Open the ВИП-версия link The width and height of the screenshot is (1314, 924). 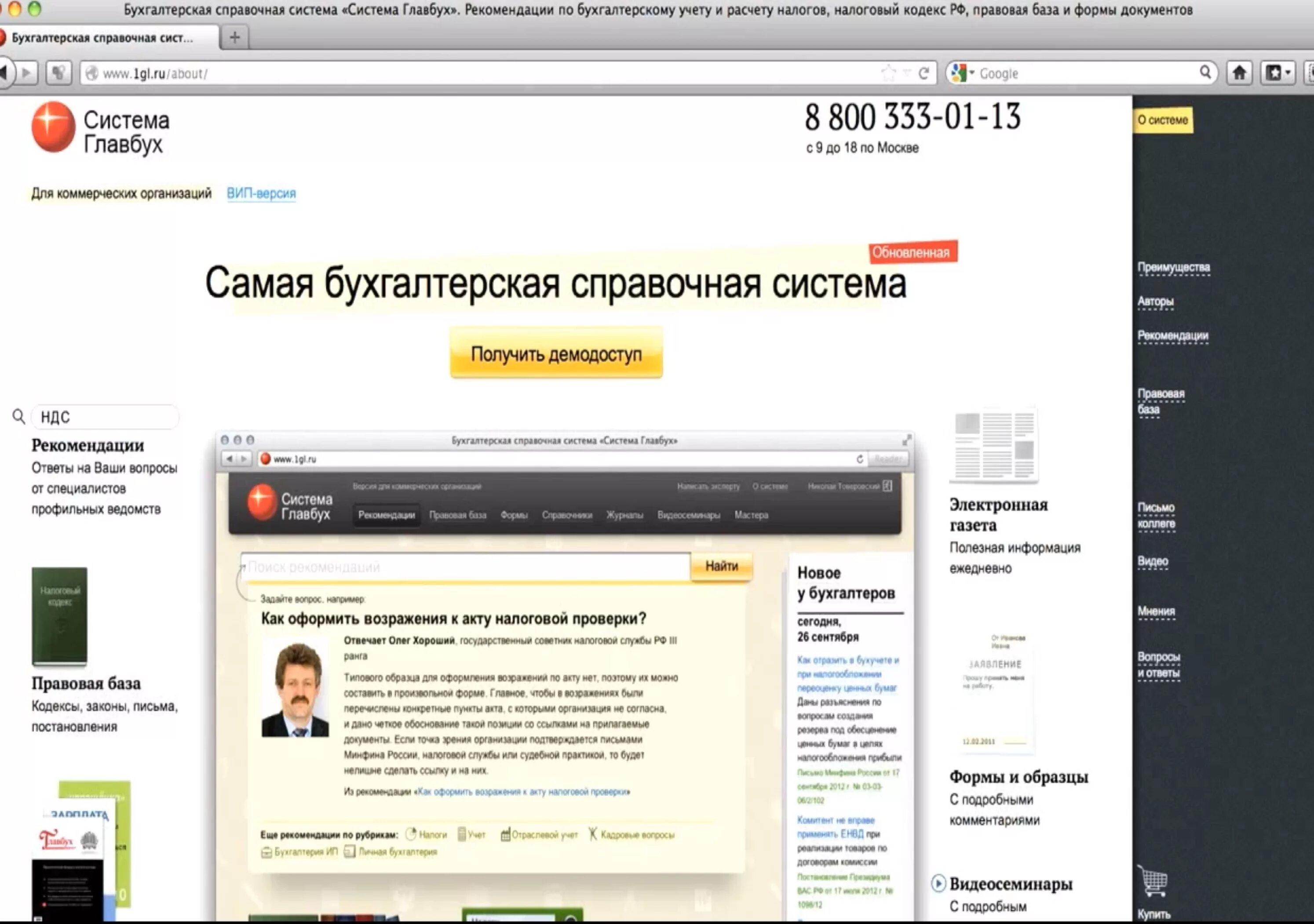[261, 193]
